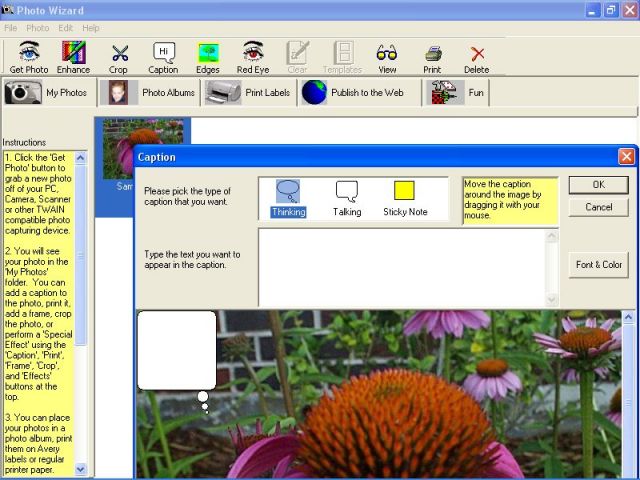Choose the Talking caption type
The image size is (640, 480).
(347, 198)
